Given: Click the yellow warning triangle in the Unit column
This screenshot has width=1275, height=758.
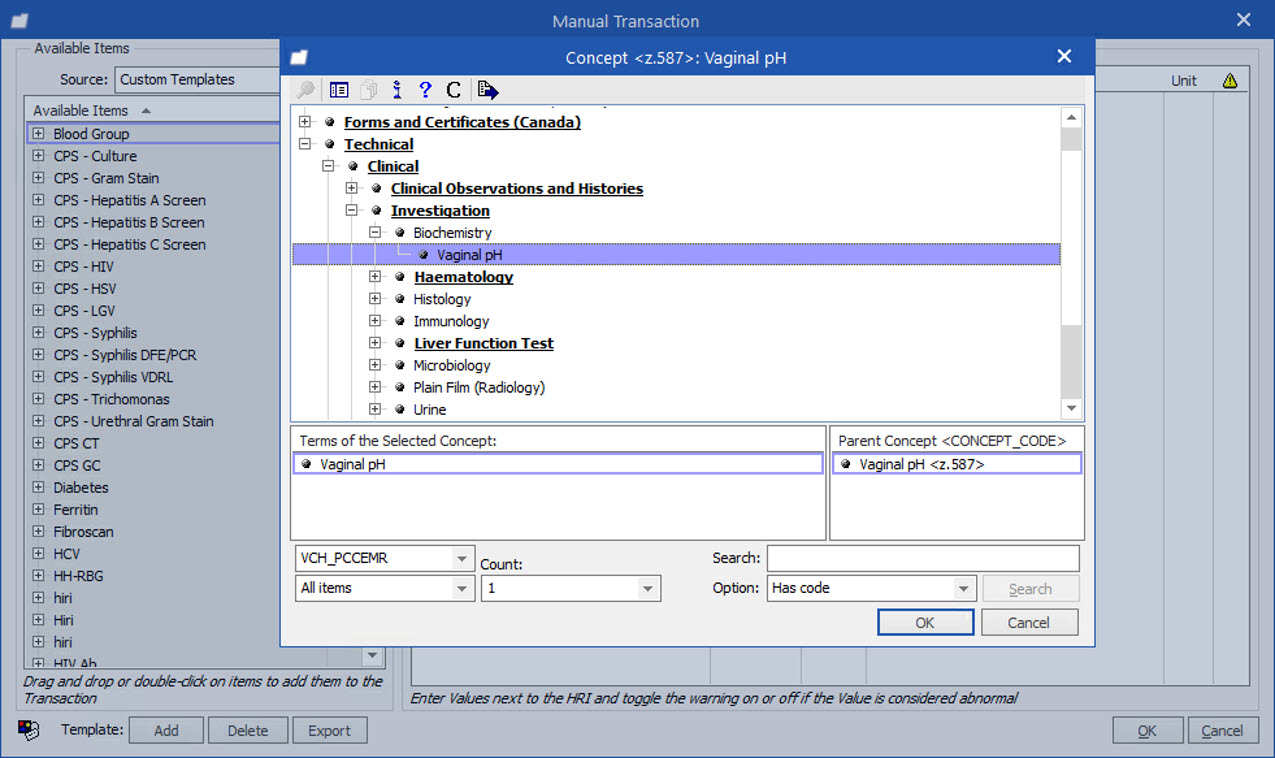Looking at the screenshot, I should click(x=1229, y=79).
